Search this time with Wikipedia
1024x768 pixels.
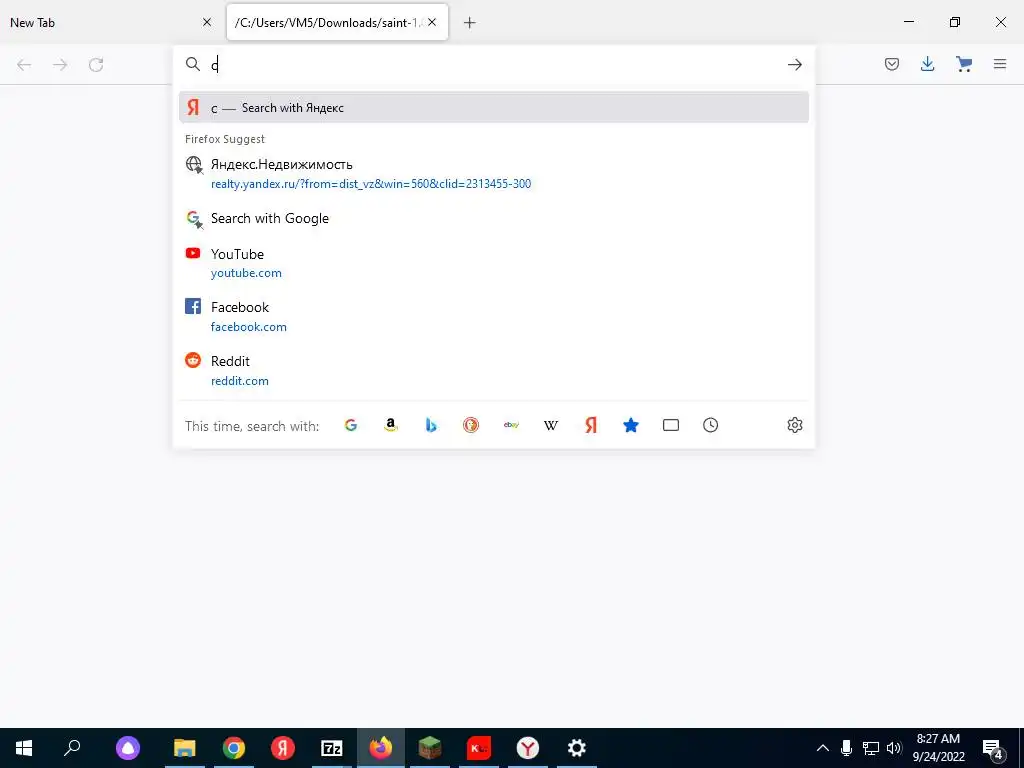[x=551, y=425]
